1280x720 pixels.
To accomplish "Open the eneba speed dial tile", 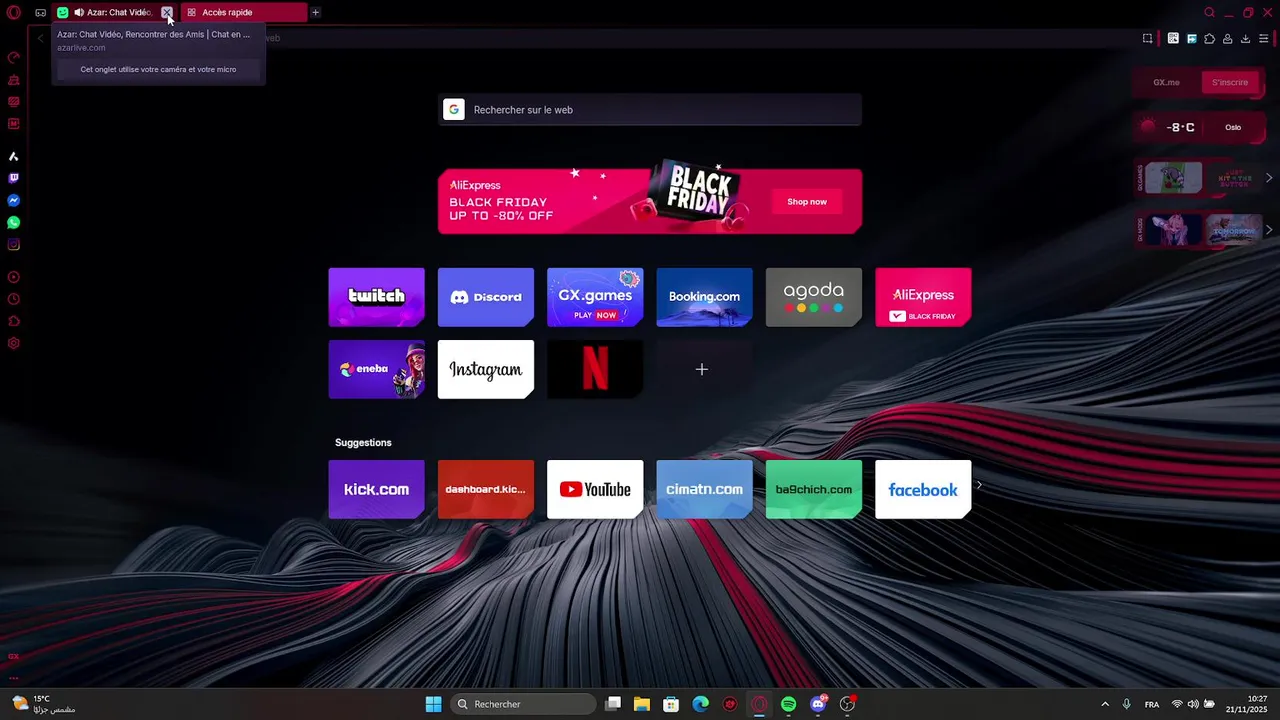I will [376, 369].
